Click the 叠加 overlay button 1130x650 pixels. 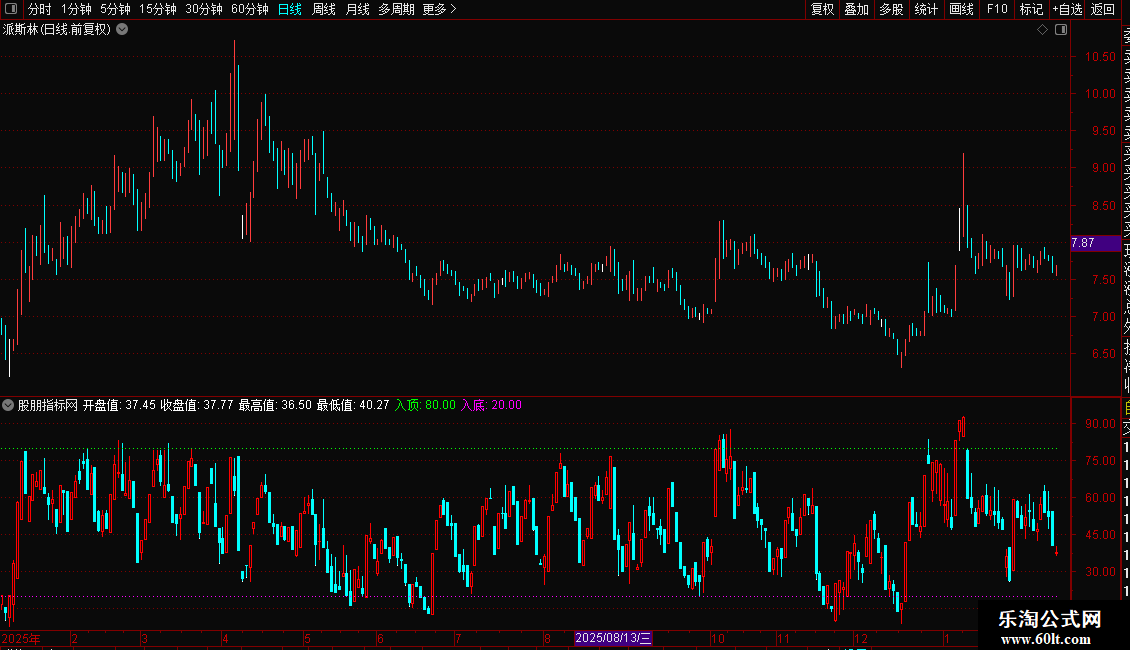point(857,9)
